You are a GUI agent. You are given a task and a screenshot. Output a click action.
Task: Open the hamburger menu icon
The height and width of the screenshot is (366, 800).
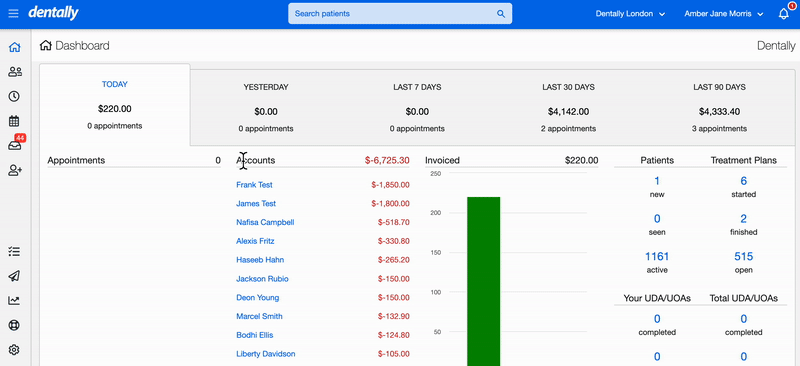14,14
